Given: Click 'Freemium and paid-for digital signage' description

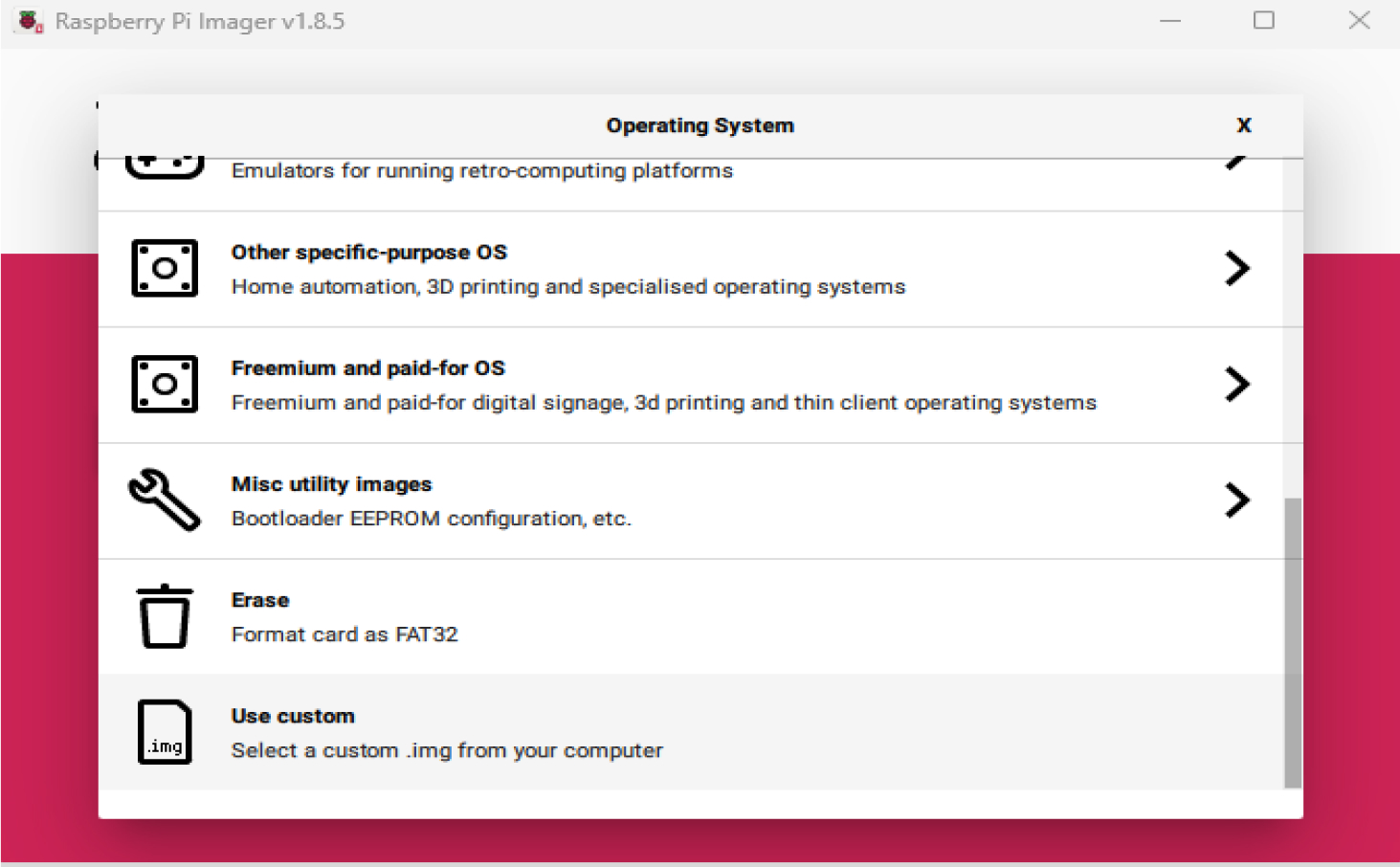Looking at the screenshot, I should (x=664, y=403).
